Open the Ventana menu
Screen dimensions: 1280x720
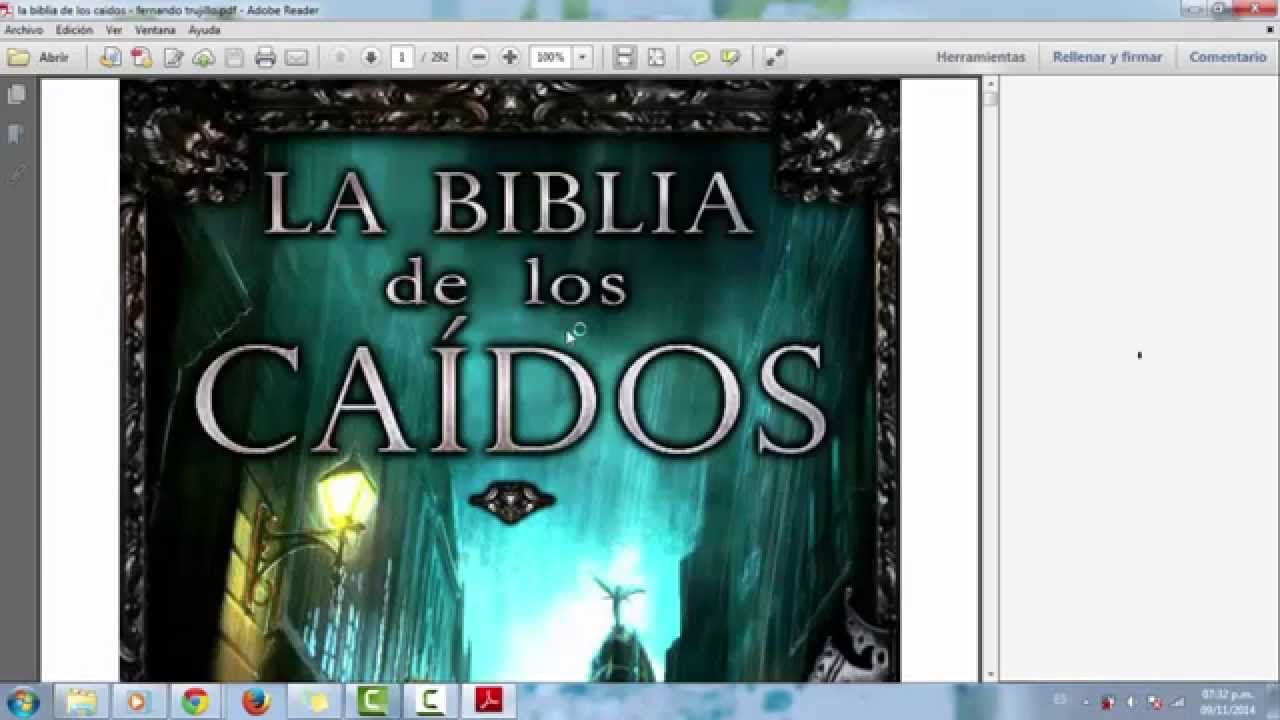tap(155, 30)
